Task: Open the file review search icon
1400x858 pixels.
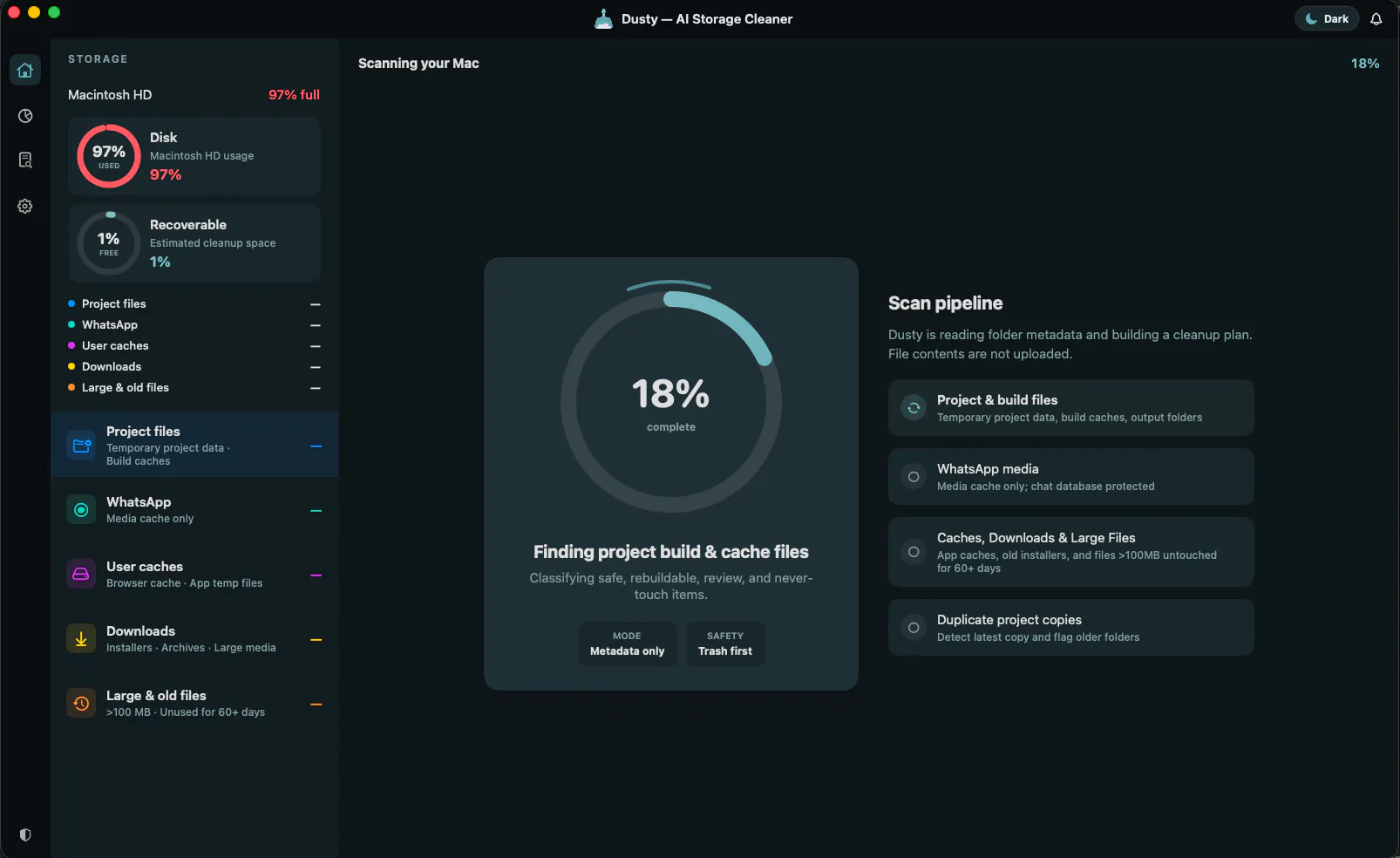Action: point(25,160)
